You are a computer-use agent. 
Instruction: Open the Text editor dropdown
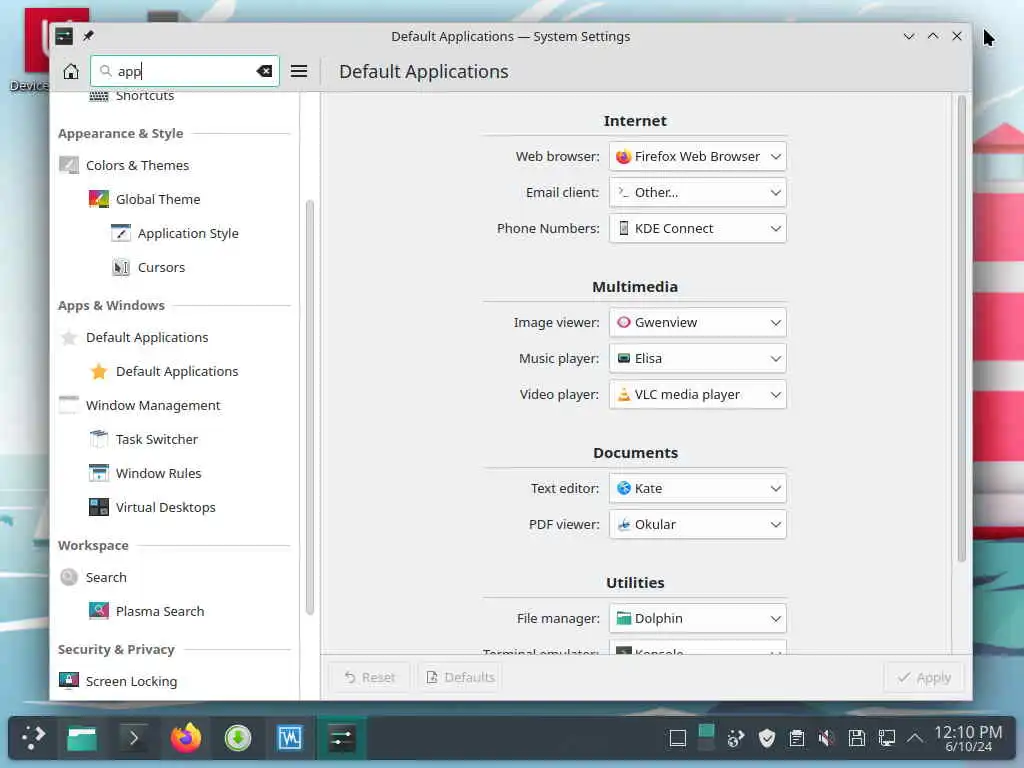[697, 488]
